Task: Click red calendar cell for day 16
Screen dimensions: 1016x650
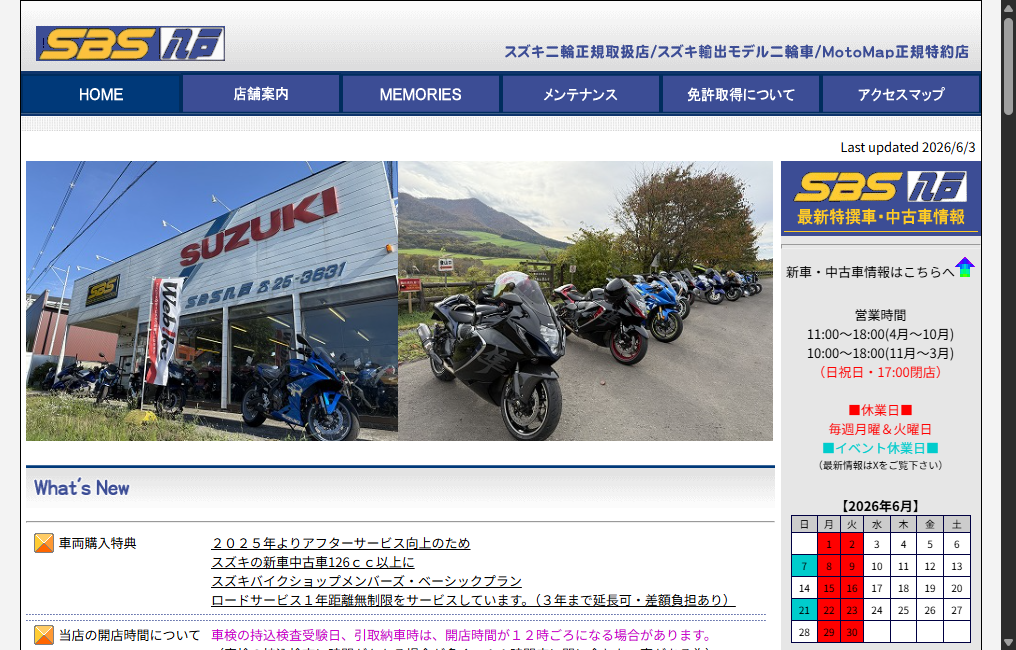Action: 852,588
